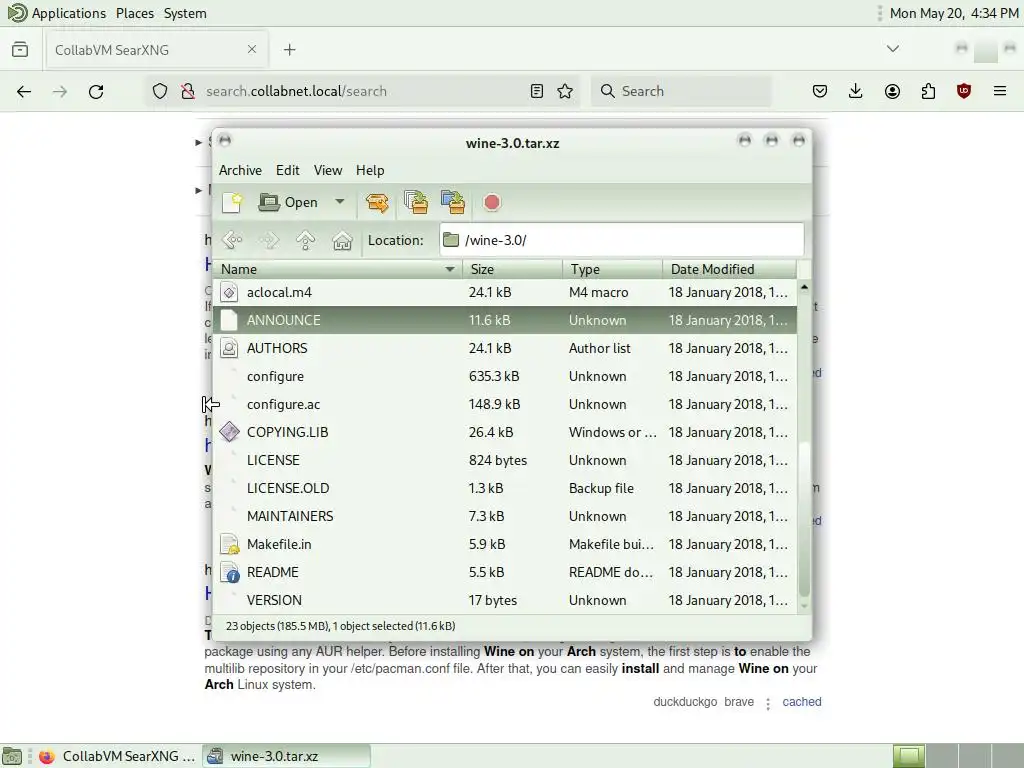Click the AUTHORS file icon
This screenshot has width=1024, height=768.
229,348
